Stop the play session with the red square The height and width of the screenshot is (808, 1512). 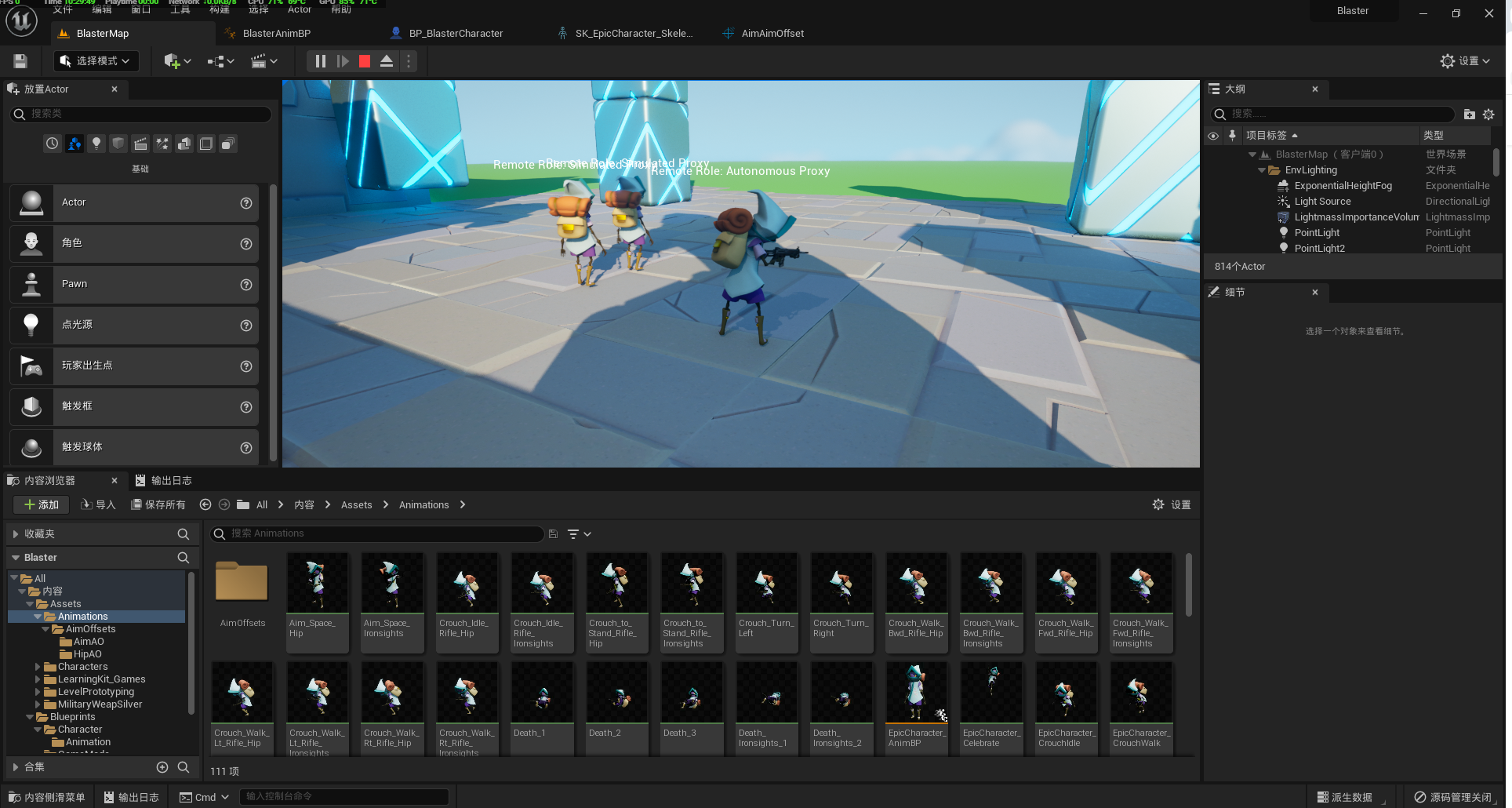[x=365, y=61]
